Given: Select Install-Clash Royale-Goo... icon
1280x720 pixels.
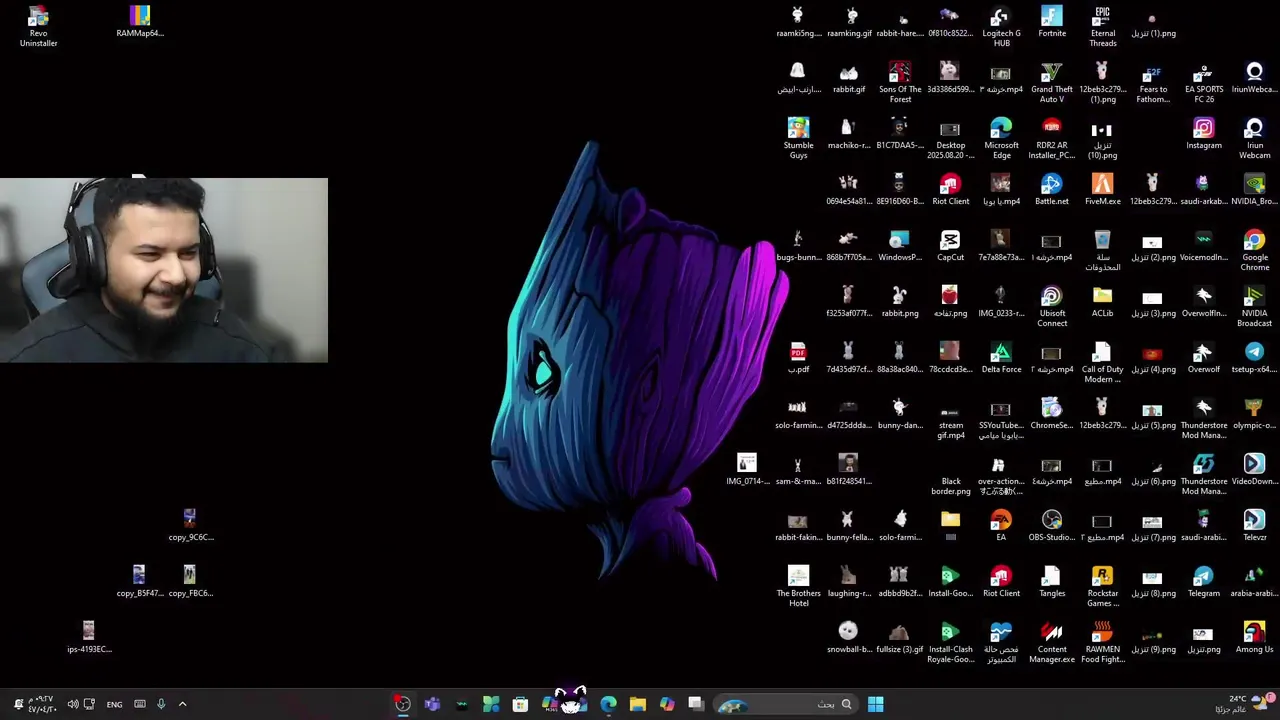Looking at the screenshot, I should [x=950, y=643].
